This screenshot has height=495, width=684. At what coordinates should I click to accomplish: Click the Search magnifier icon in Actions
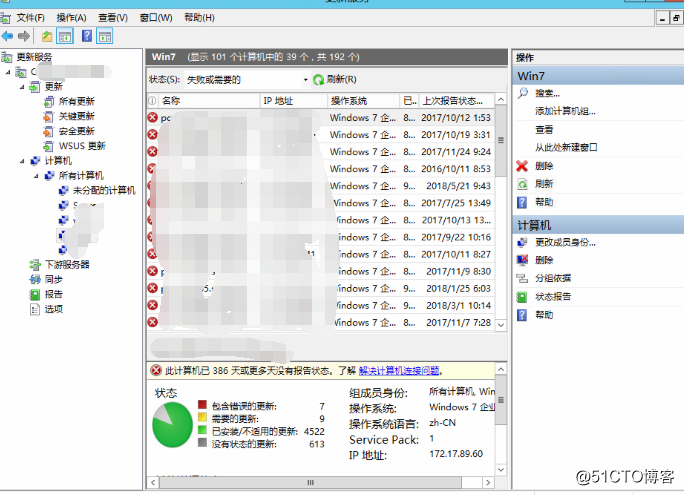point(522,93)
